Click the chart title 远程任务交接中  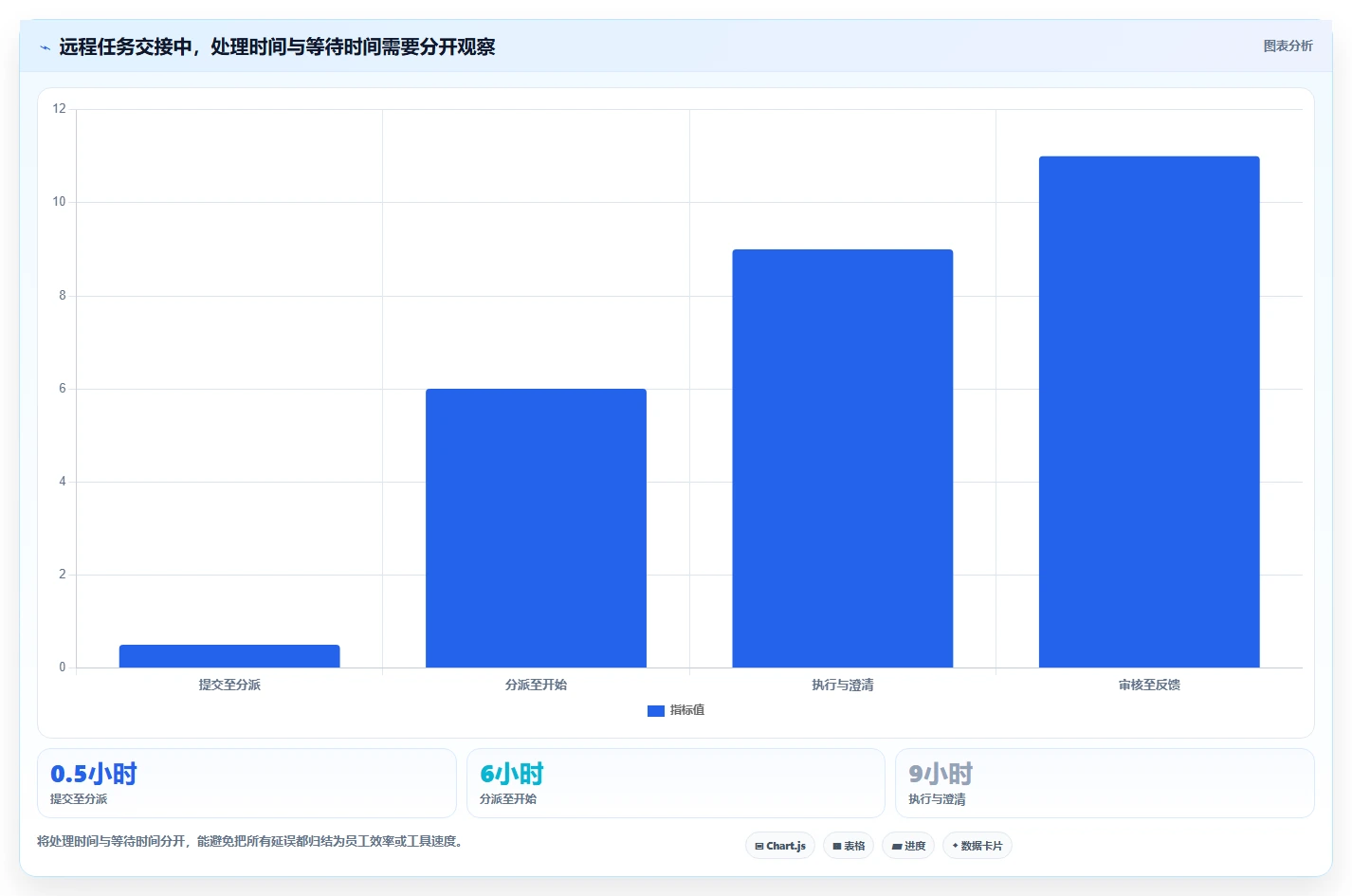point(126,46)
